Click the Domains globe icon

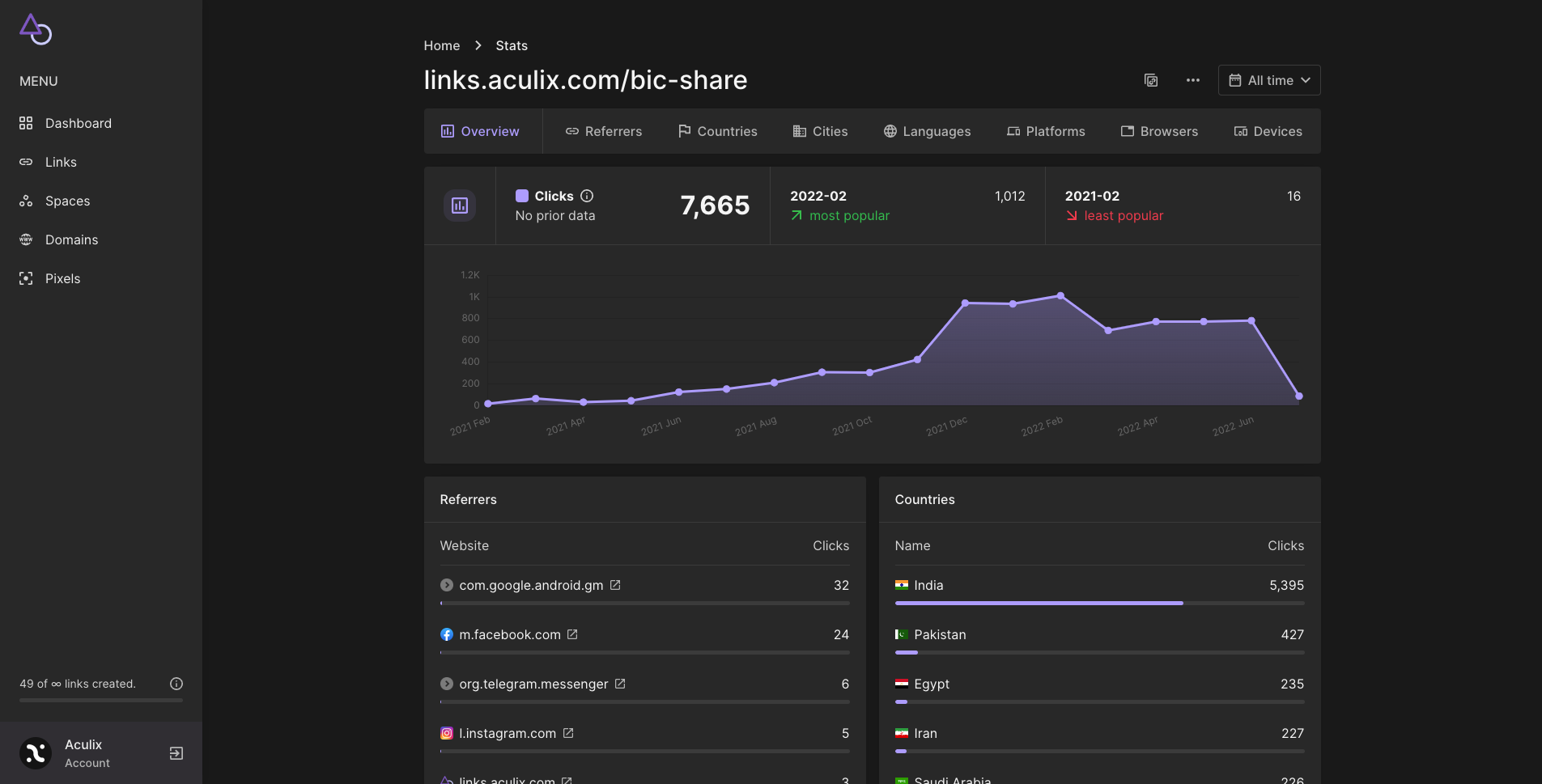(26, 239)
